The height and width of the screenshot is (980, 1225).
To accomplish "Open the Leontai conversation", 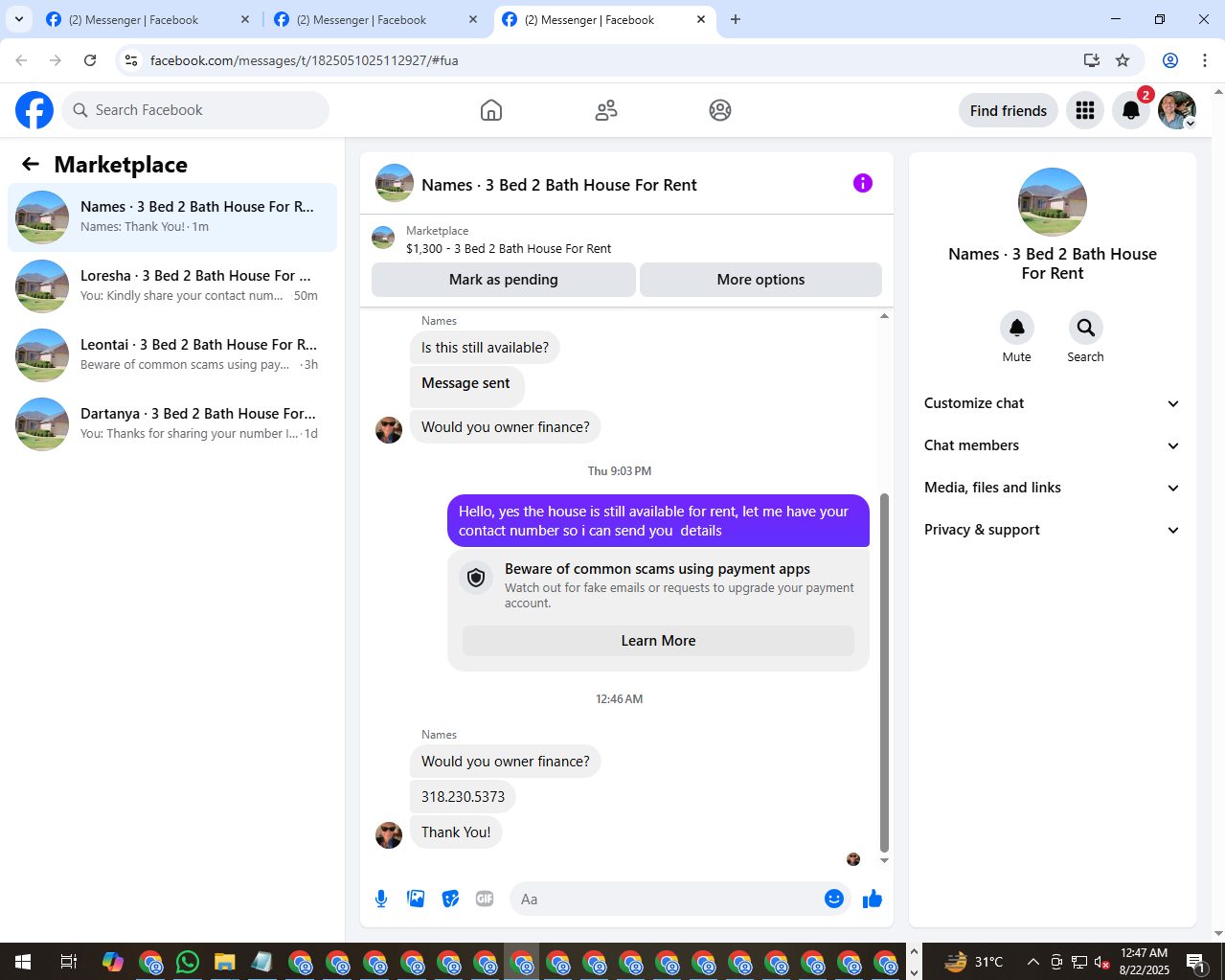I will tap(172, 355).
